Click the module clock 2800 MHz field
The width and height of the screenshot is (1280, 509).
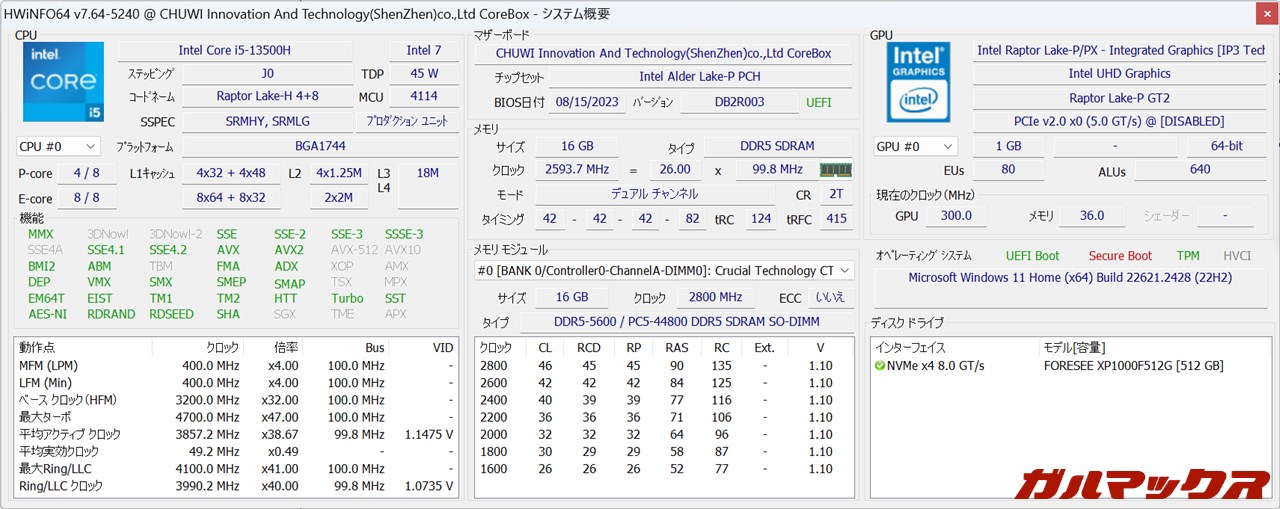[x=716, y=297]
